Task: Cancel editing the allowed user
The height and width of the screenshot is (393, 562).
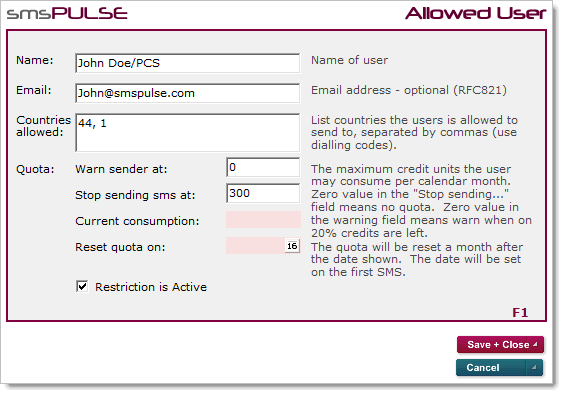Action: (x=491, y=368)
